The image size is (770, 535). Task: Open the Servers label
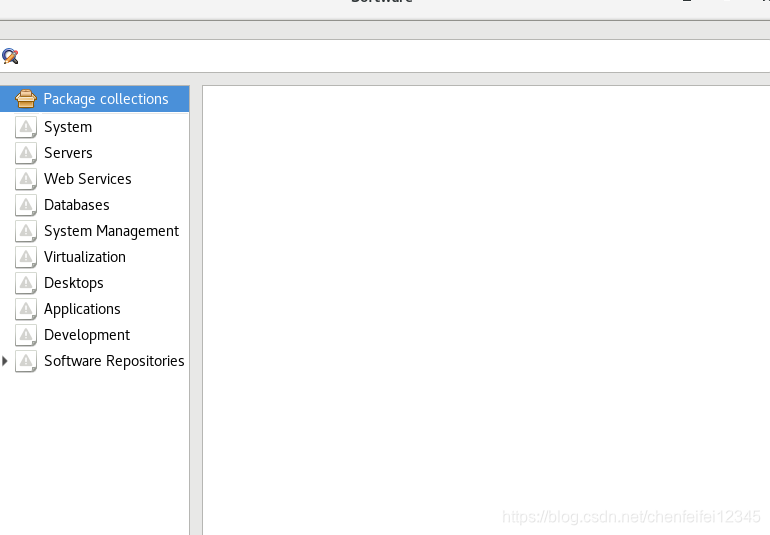[68, 153]
